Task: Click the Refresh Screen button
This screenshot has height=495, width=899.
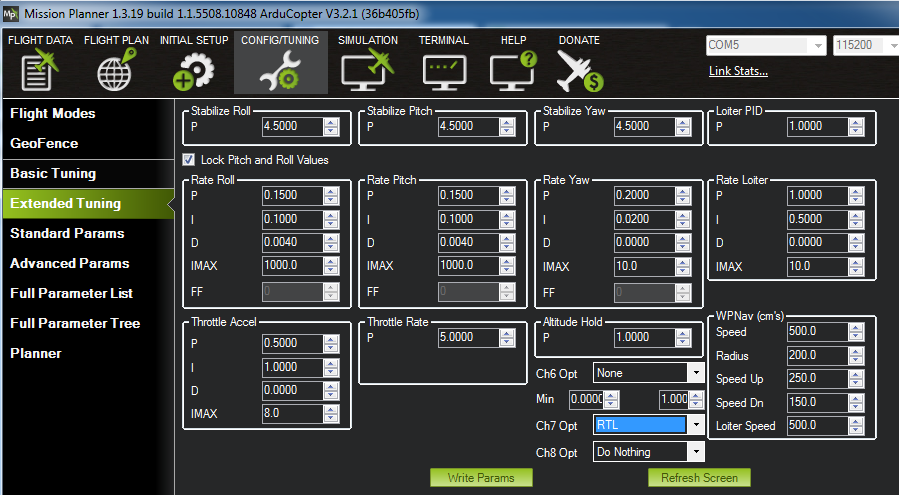Action: [699, 477]
